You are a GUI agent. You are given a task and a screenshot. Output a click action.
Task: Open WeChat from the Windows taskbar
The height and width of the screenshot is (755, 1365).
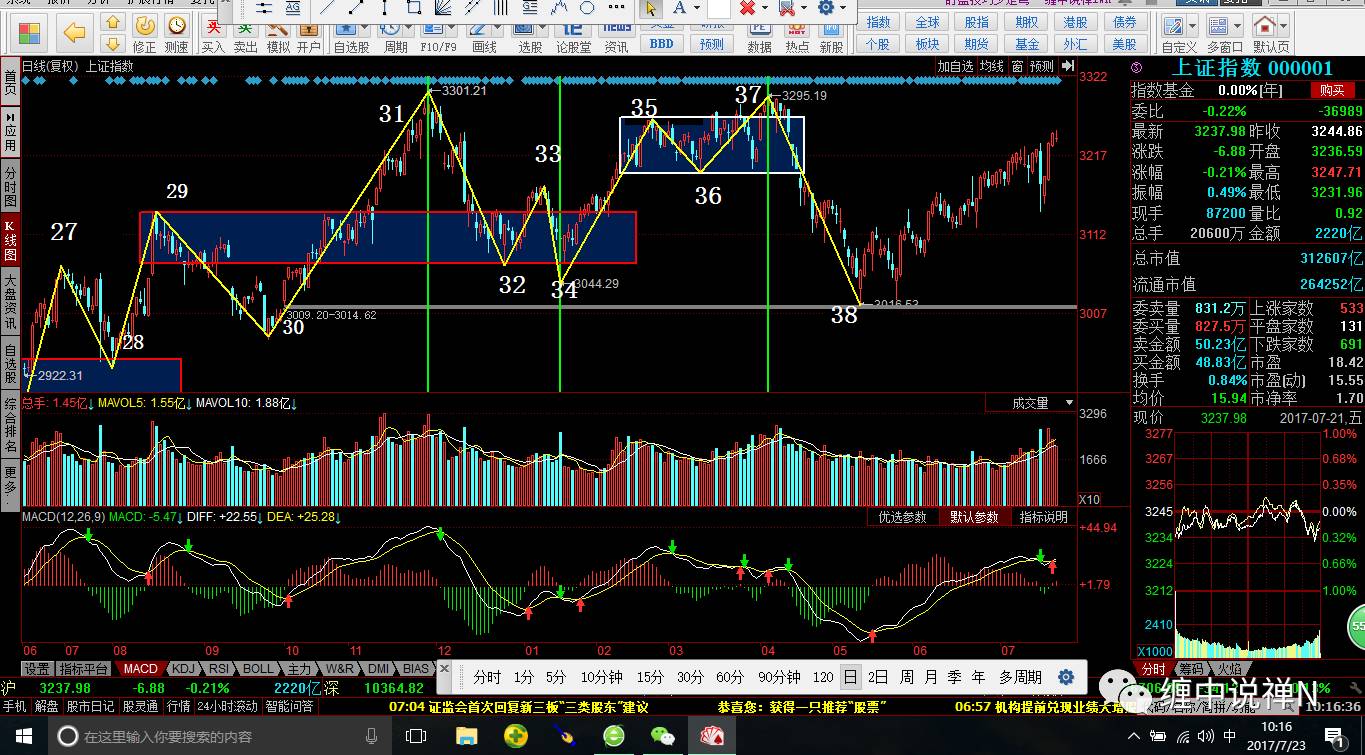coord(662,737)
